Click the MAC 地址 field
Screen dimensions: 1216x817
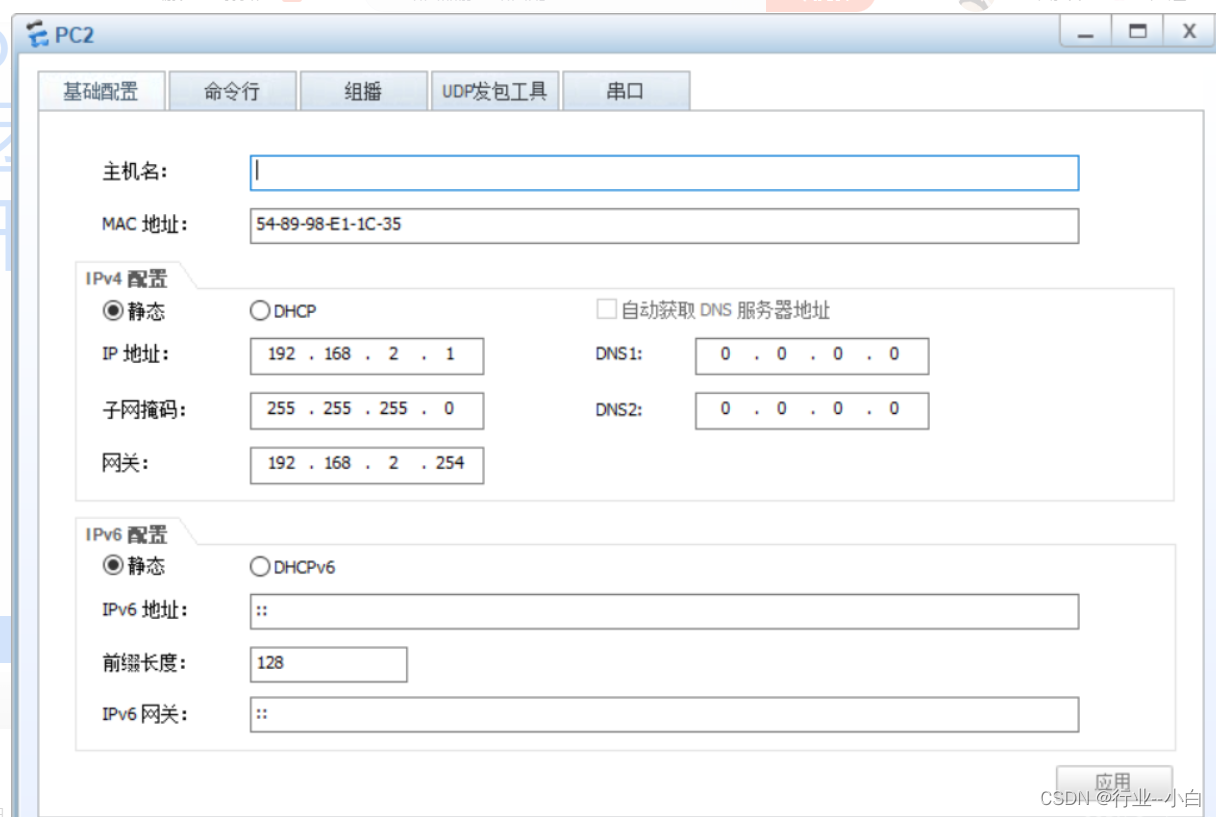tap(664, 225)
